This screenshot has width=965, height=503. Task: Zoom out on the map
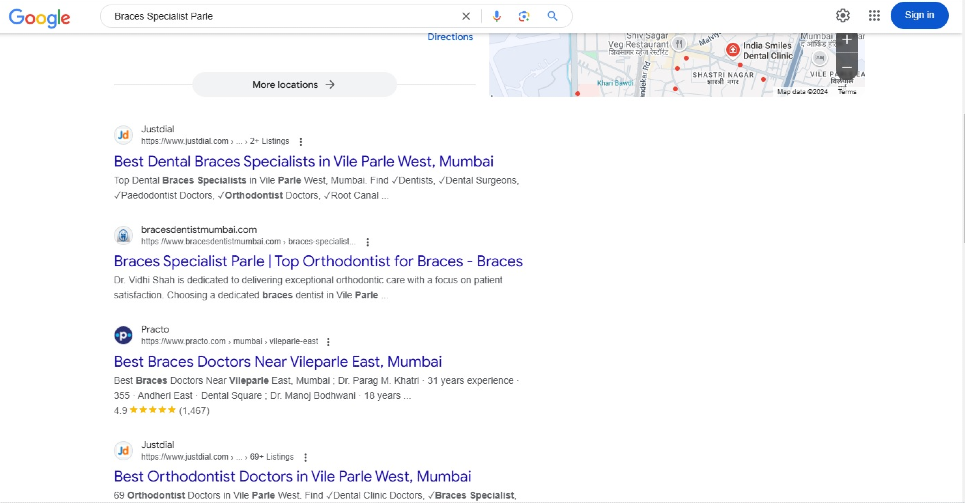pos(847,67)
